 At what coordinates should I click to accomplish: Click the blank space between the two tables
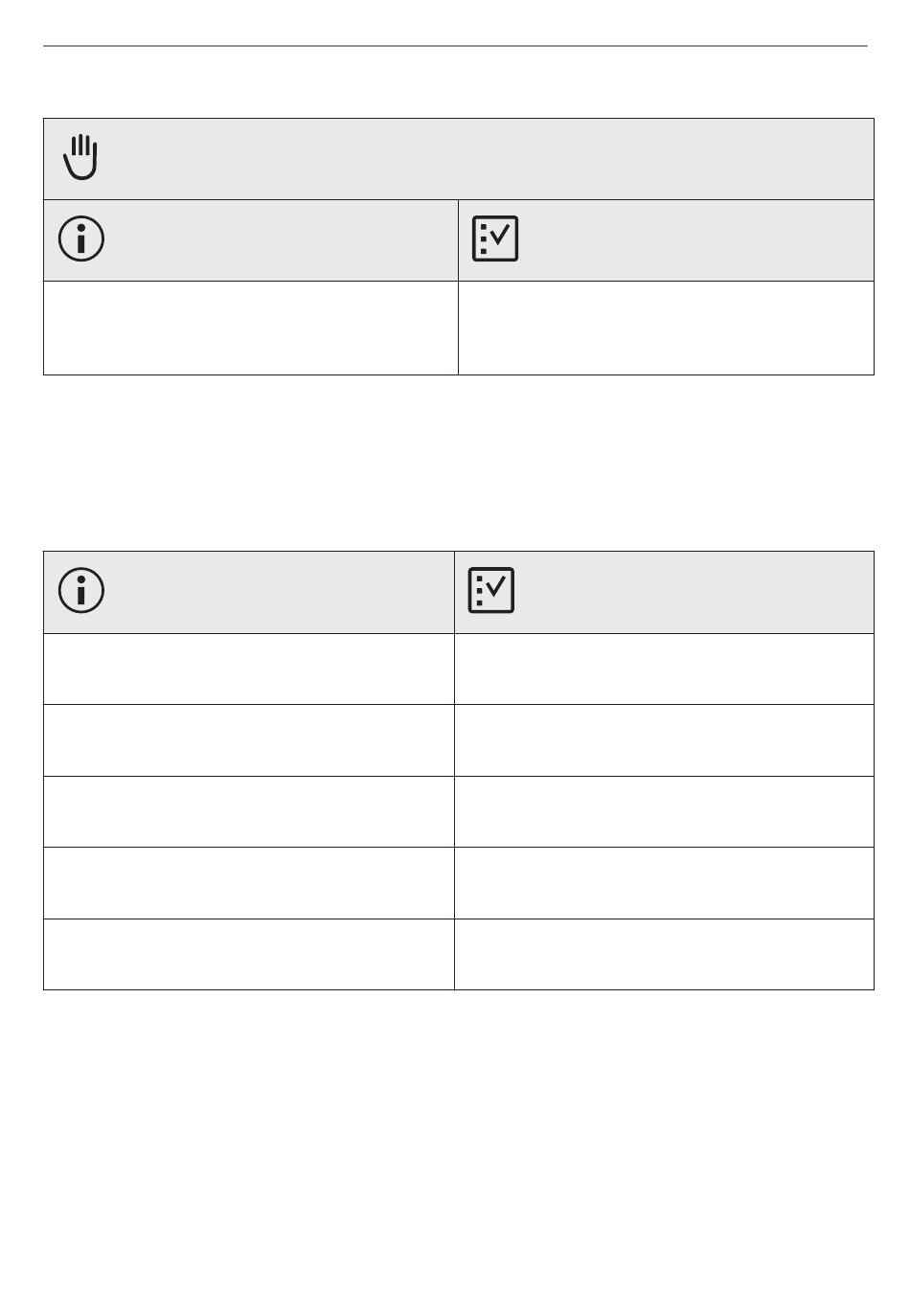click(459, 463)
